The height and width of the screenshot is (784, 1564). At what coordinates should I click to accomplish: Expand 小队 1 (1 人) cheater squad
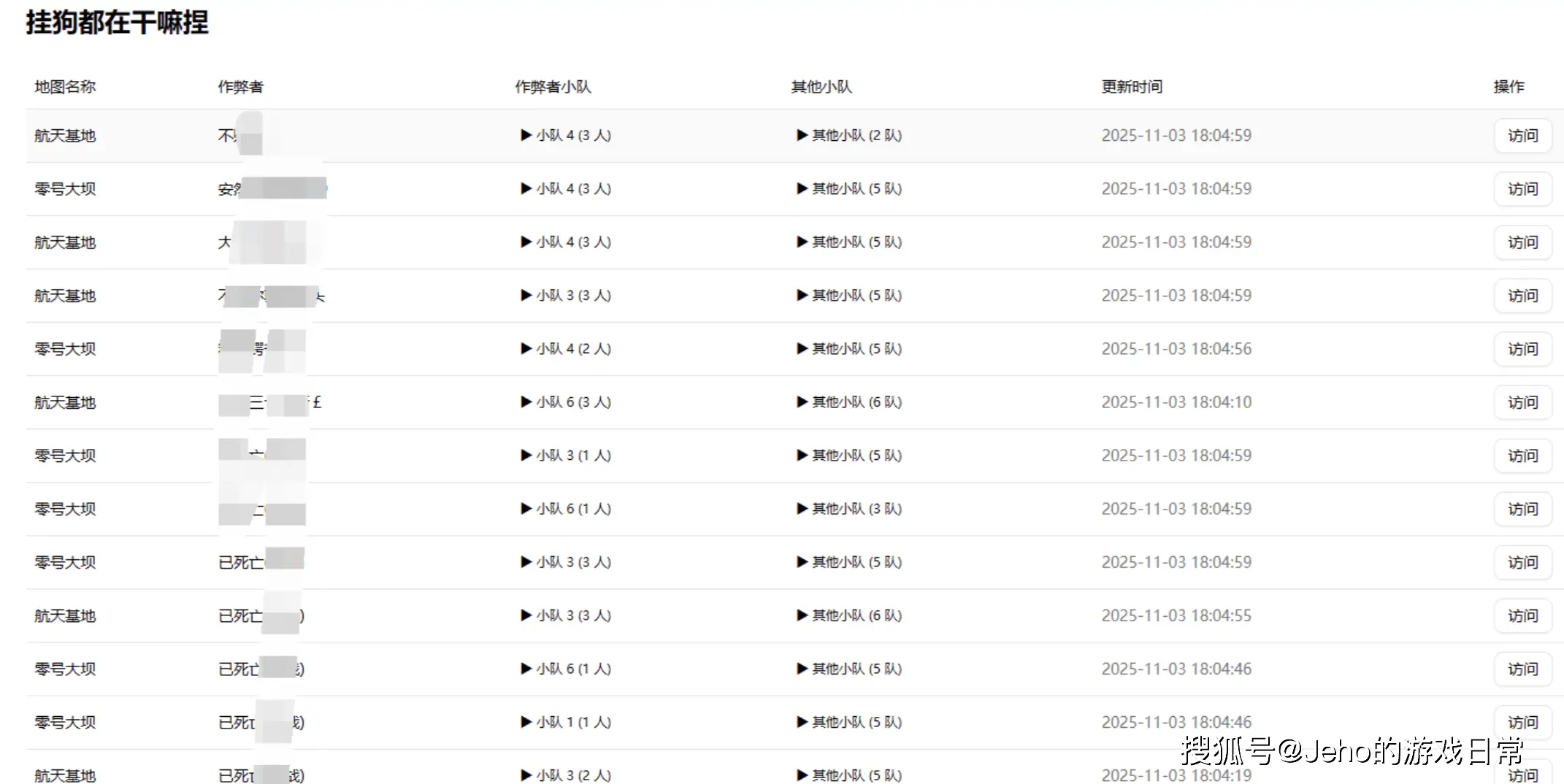(566, 722)
